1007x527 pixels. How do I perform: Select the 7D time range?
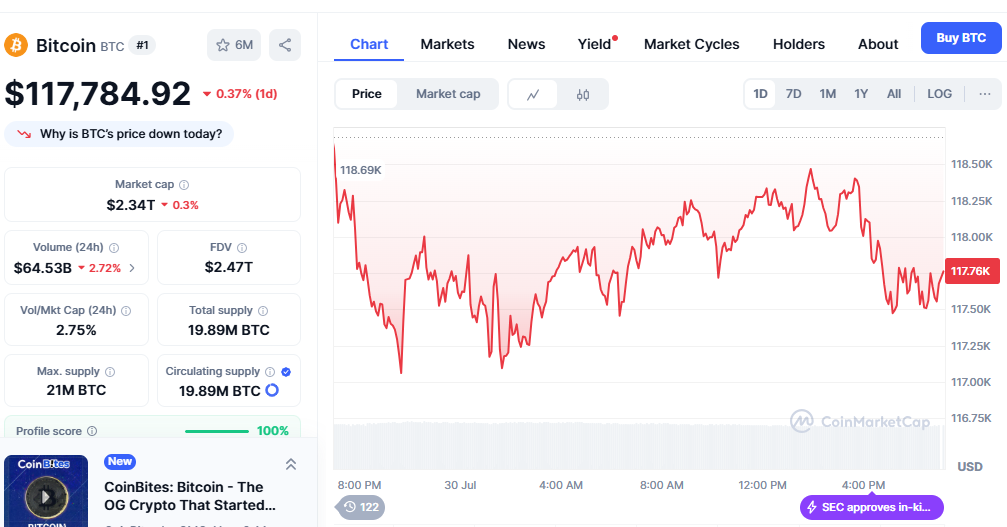(x=793, y=94)
